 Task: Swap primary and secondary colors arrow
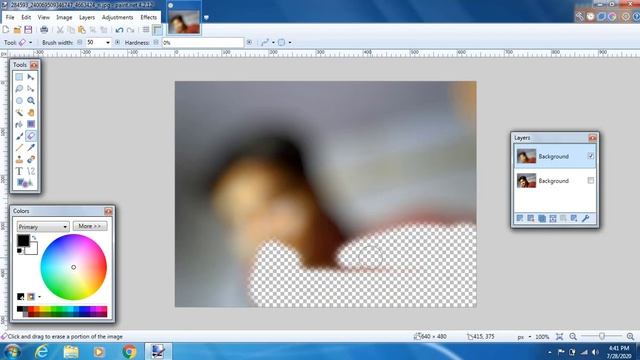click(34, 238)
